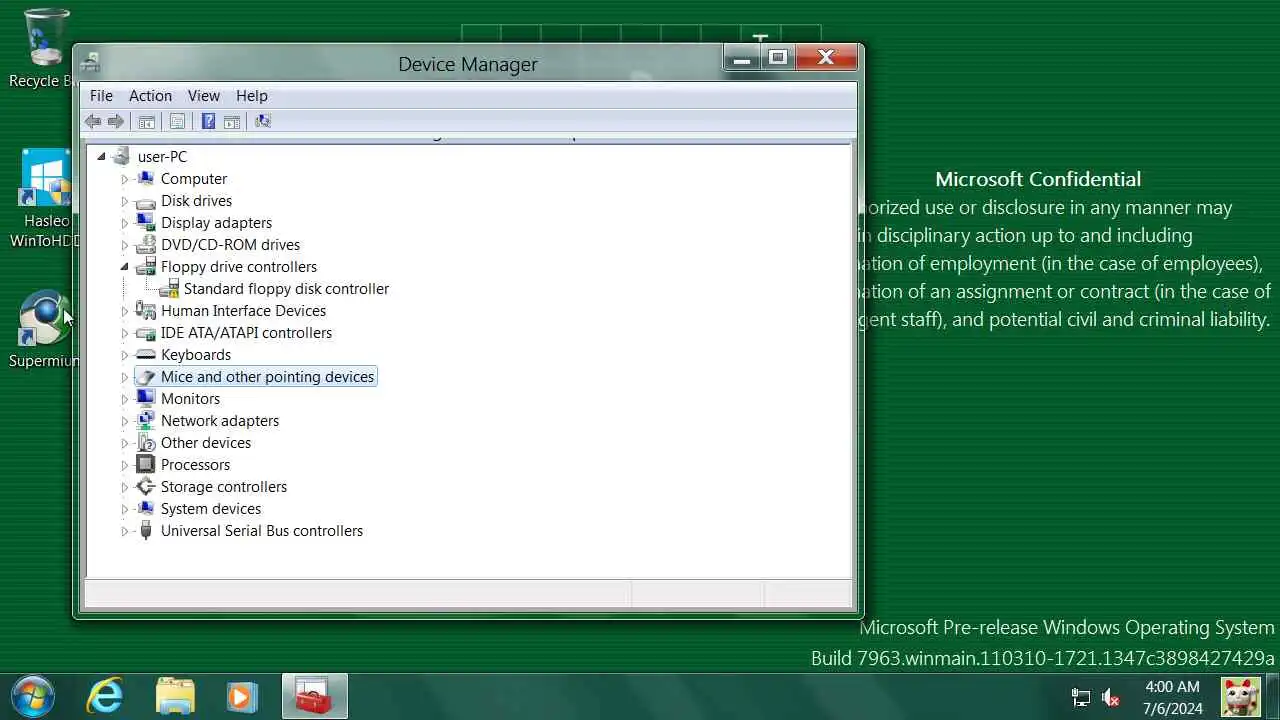Open the View menu
The image size is (1280, 720).
203,96
